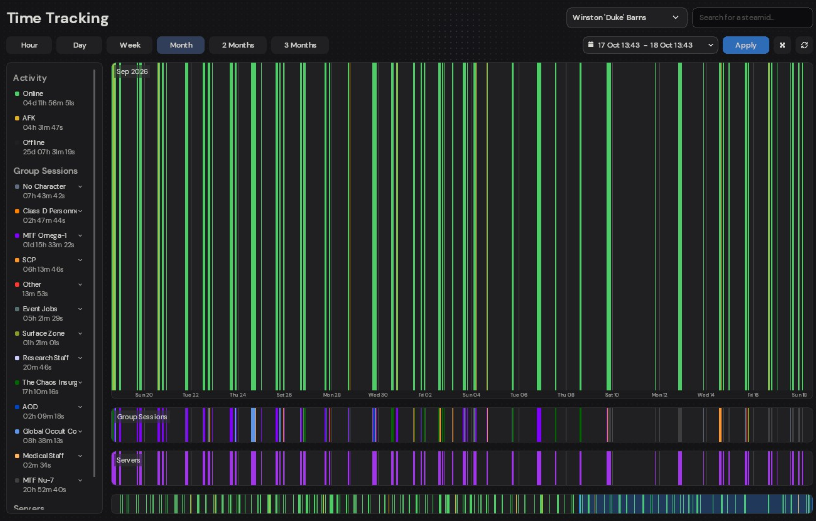Image resolution: width=816 pixels, height=521 pixels.
Task: Click the sidebar vertical scrollbar
Action: (94, 273)
